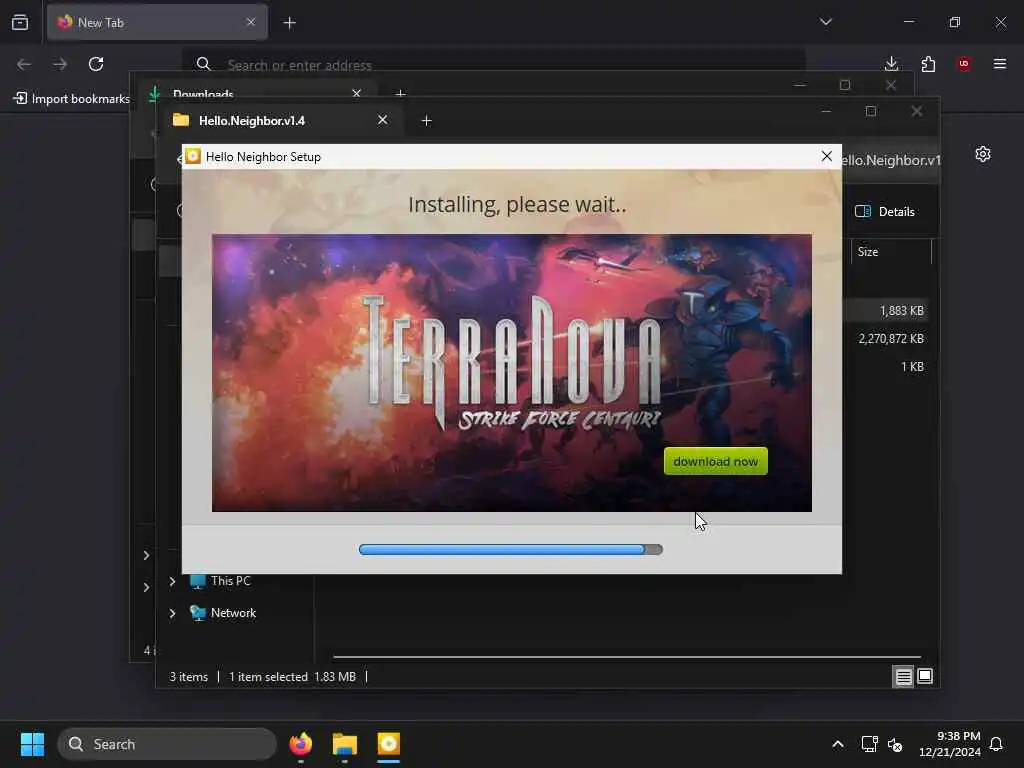Select the file sized 1,883 KB
Viewport: 1024px width, 768px height.
pos(887,311)
